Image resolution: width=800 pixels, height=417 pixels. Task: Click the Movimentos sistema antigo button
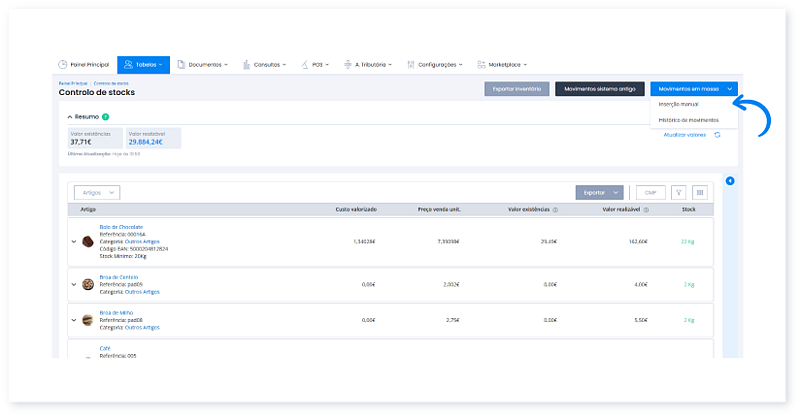click(600, 89)
